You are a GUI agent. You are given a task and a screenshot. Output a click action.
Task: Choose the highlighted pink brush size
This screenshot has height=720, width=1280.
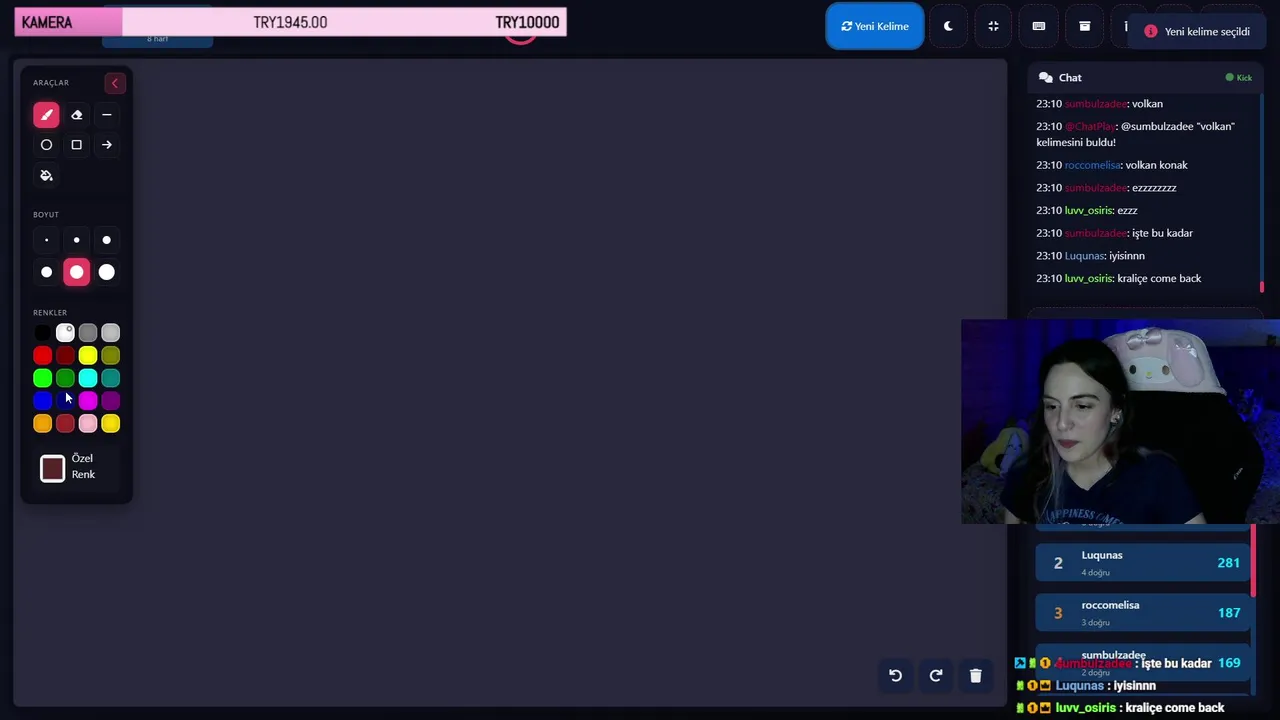(76, 272)
